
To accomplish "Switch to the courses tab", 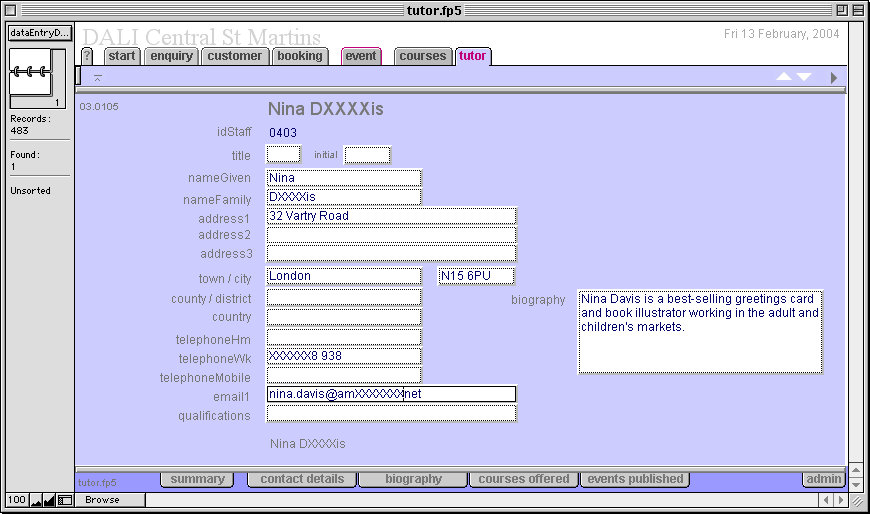I will (x=422, y=56).
